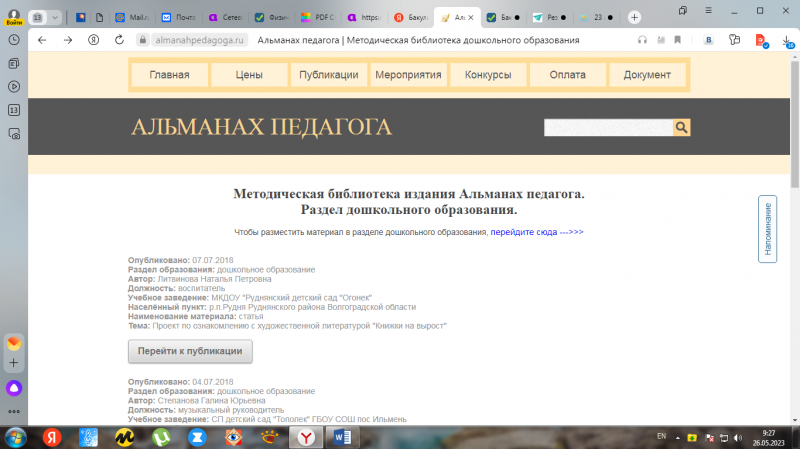
Task: Click the page vertical scrollbar thumb
Action: 794,124
